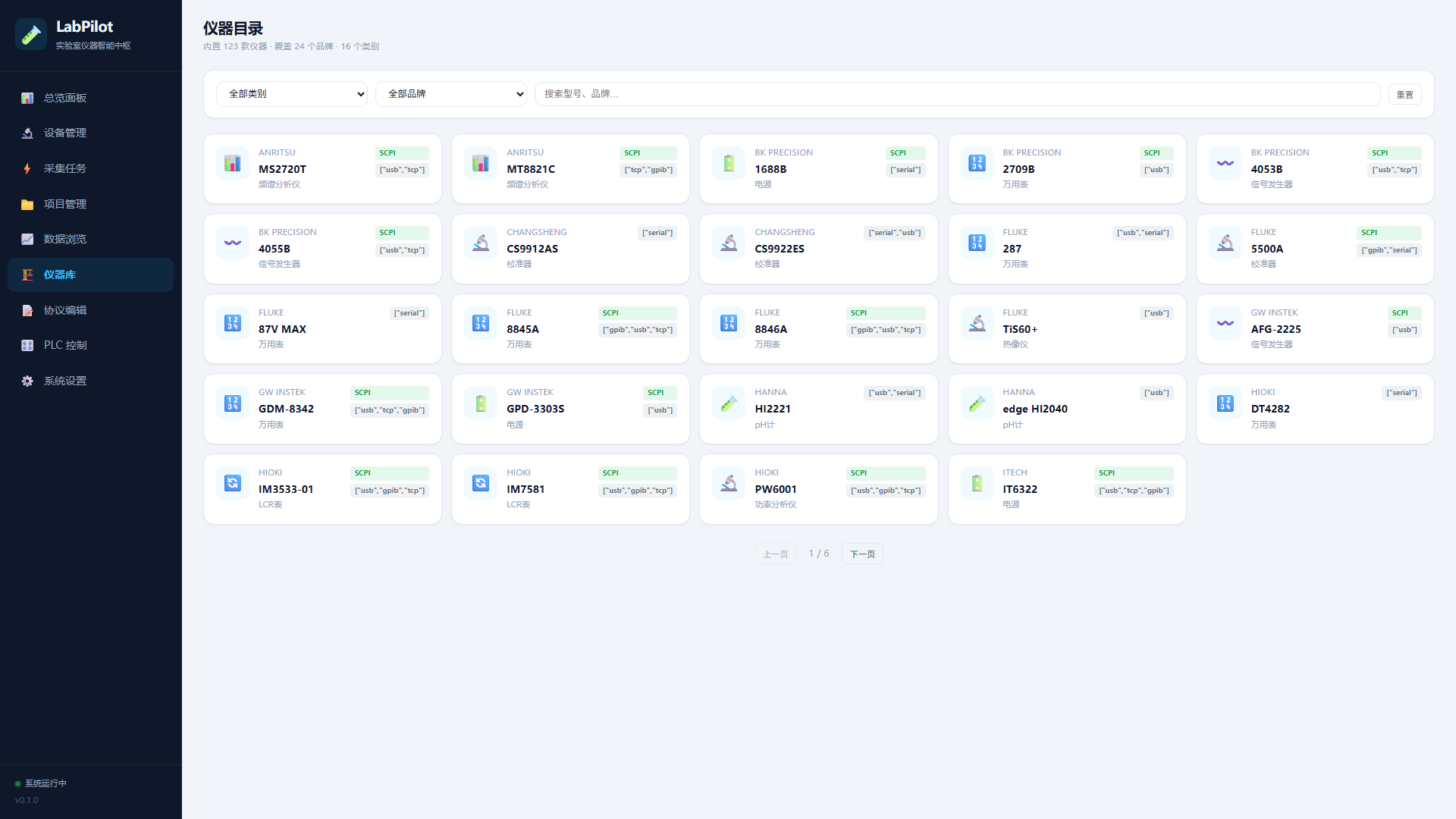
Task: Click the 数据浏览 chart icon
Action: tap(27, 240)
